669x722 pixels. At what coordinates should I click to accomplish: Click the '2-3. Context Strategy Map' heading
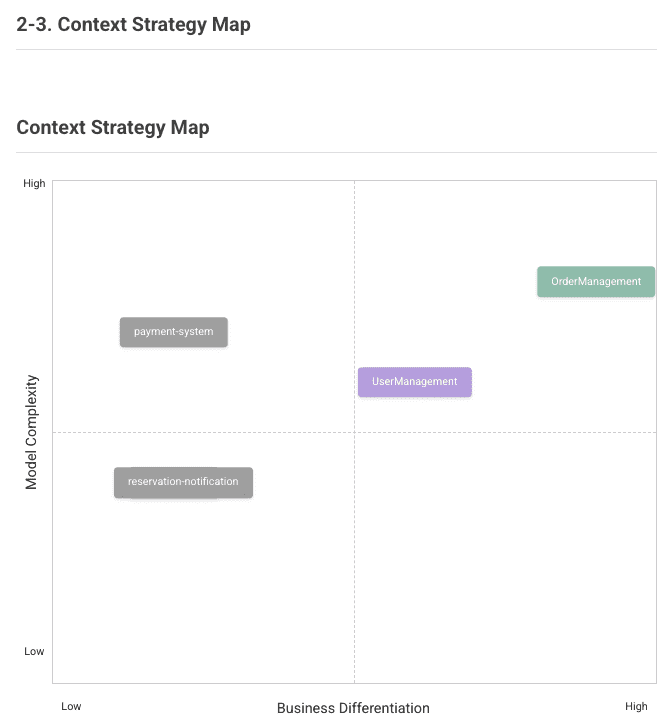(x=133, y=24)
